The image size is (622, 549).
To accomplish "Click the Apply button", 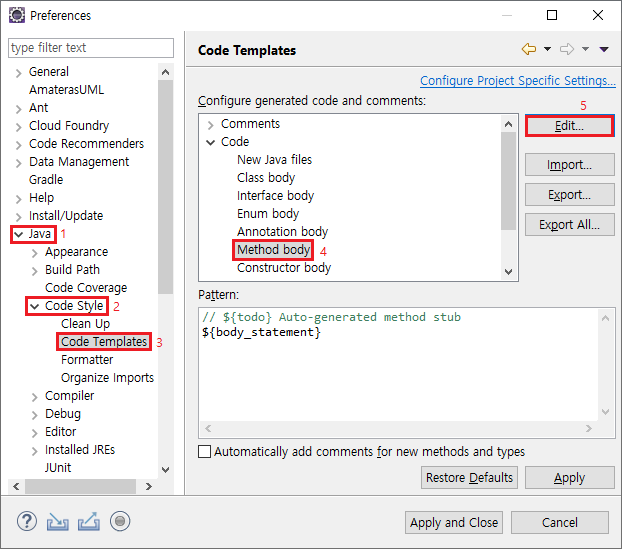I will [x=570, y=478].
